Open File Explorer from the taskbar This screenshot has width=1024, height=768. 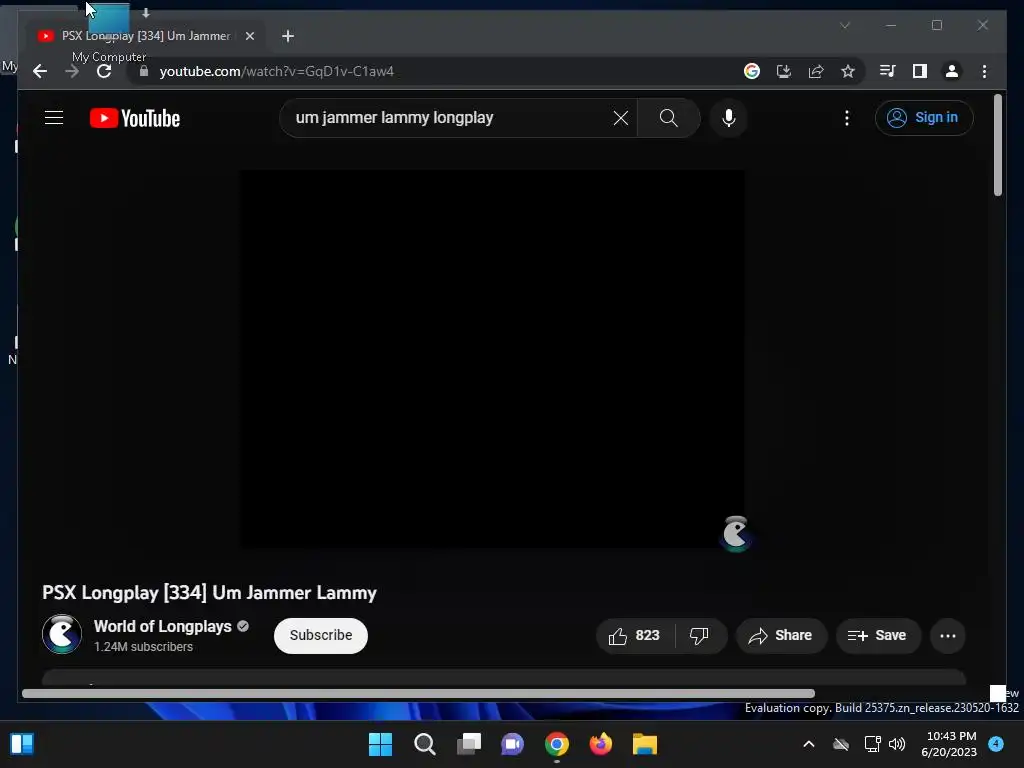click(x=645, y=744)
